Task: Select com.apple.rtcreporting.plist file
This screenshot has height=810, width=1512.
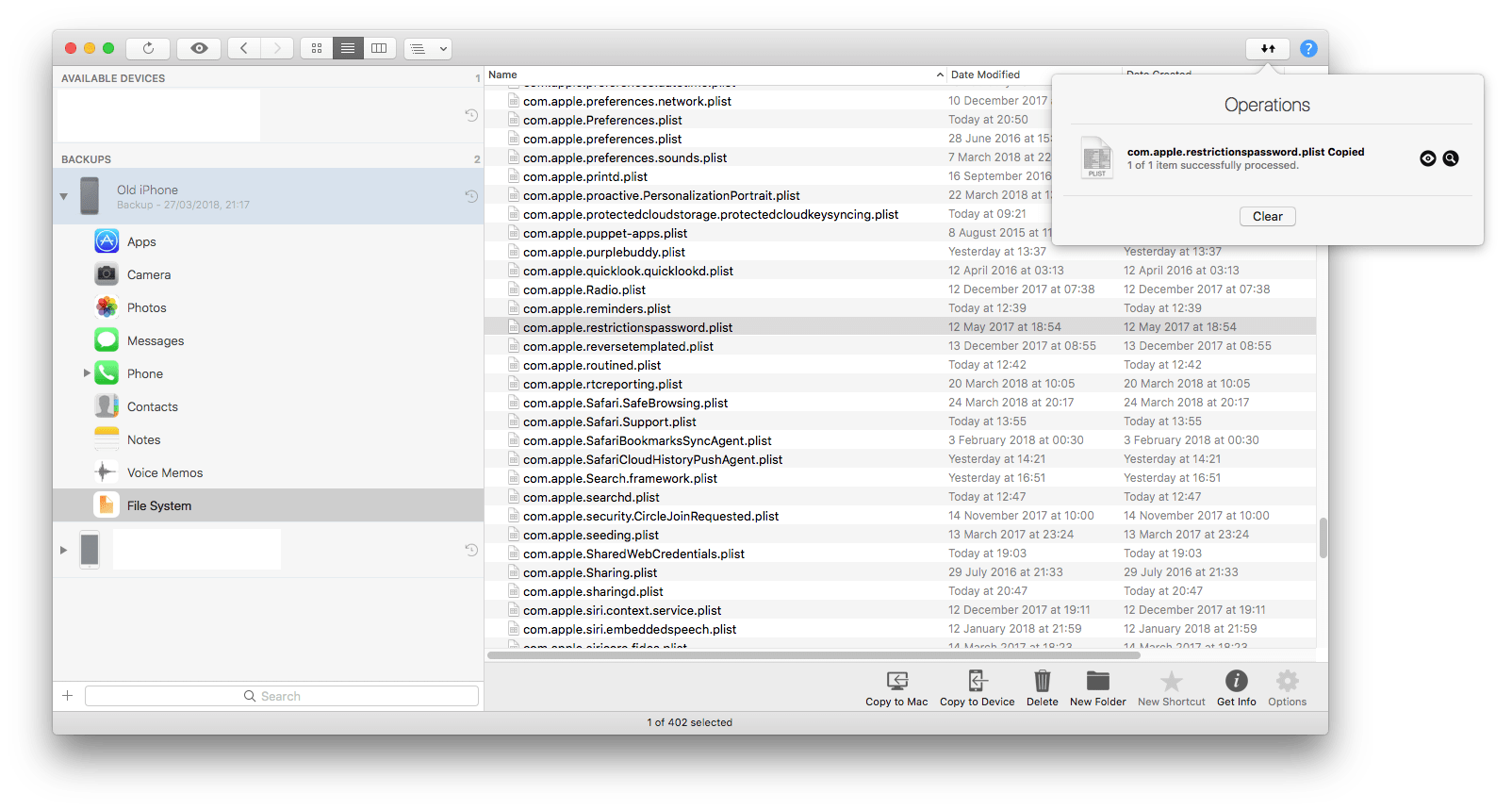Action: point(602,384)
